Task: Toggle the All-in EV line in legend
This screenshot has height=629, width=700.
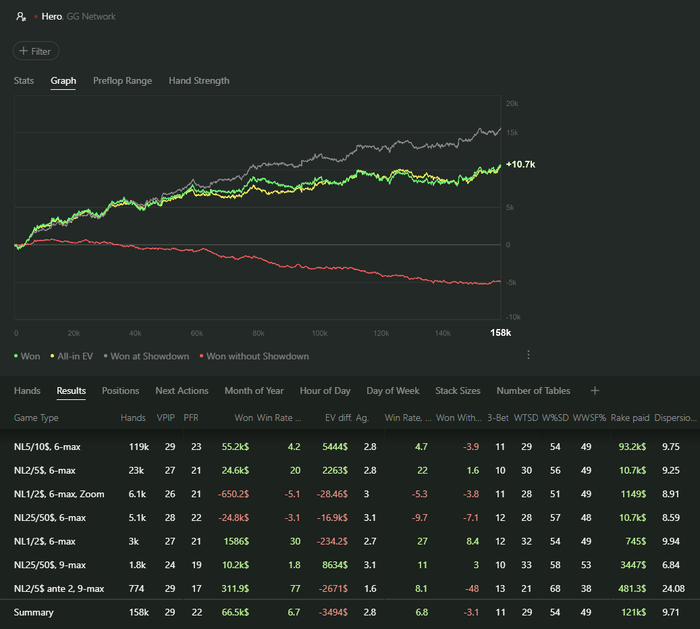Action: (71, 356)
